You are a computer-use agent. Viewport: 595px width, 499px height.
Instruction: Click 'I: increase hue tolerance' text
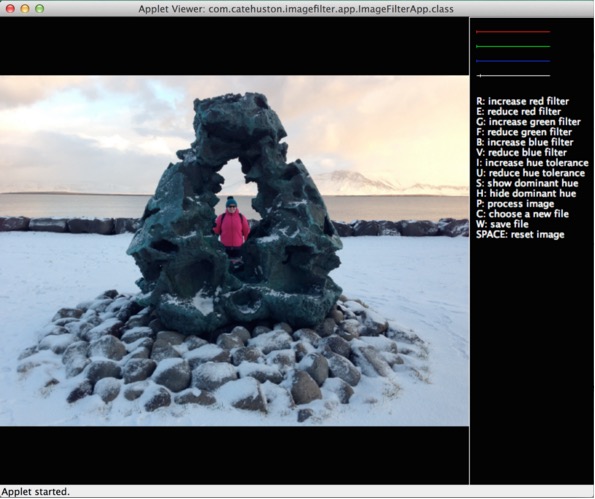pos(532,163)
